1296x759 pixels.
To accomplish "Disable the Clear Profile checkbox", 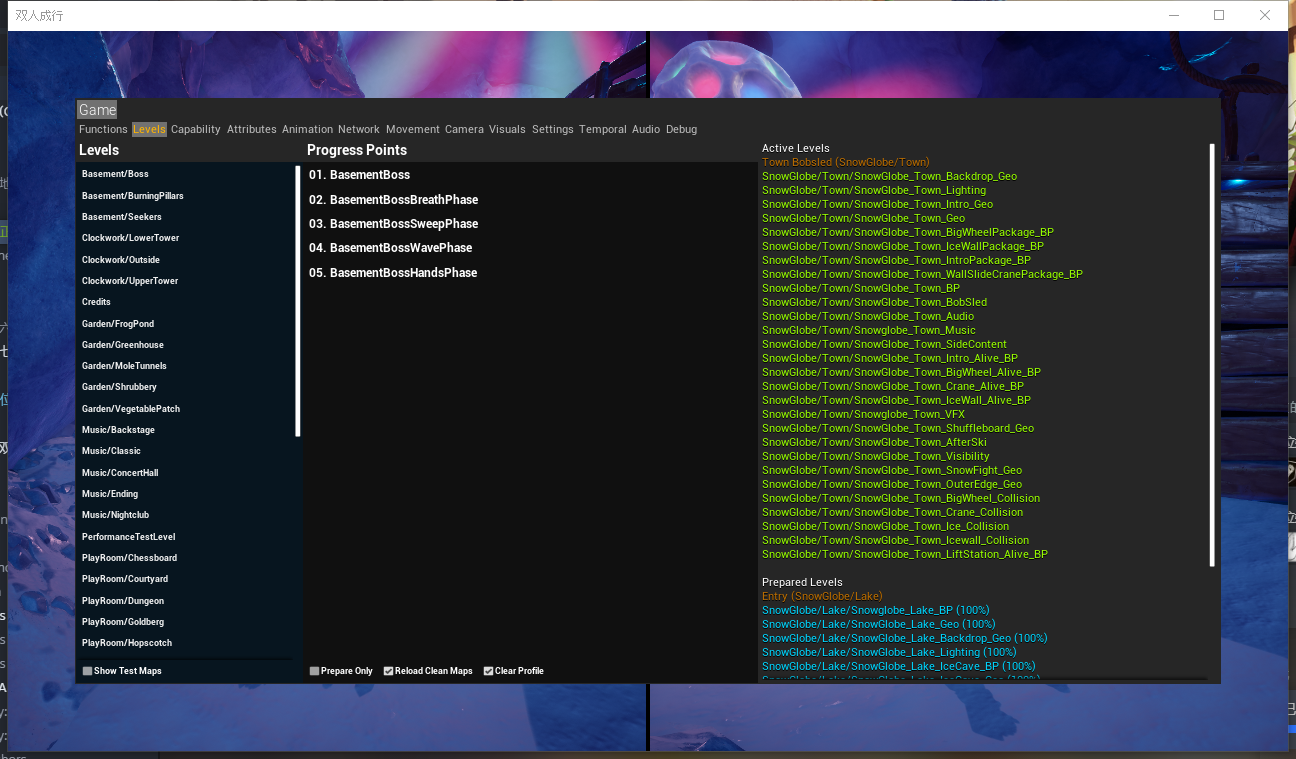I will (x=489, y=671).
